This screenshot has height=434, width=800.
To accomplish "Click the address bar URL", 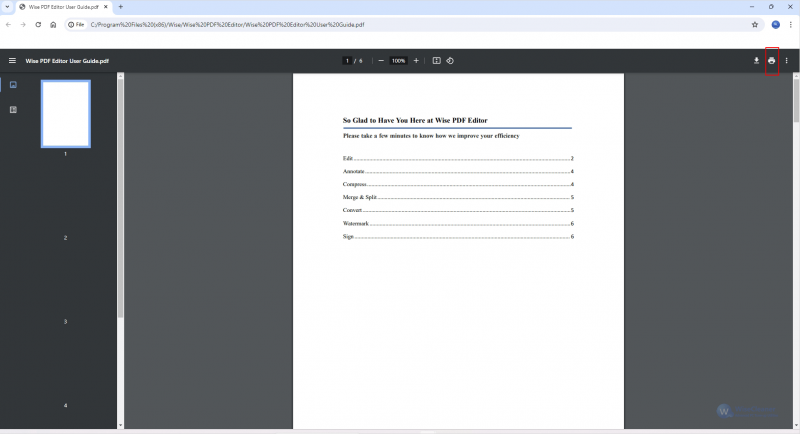I will tap(227, 24).
